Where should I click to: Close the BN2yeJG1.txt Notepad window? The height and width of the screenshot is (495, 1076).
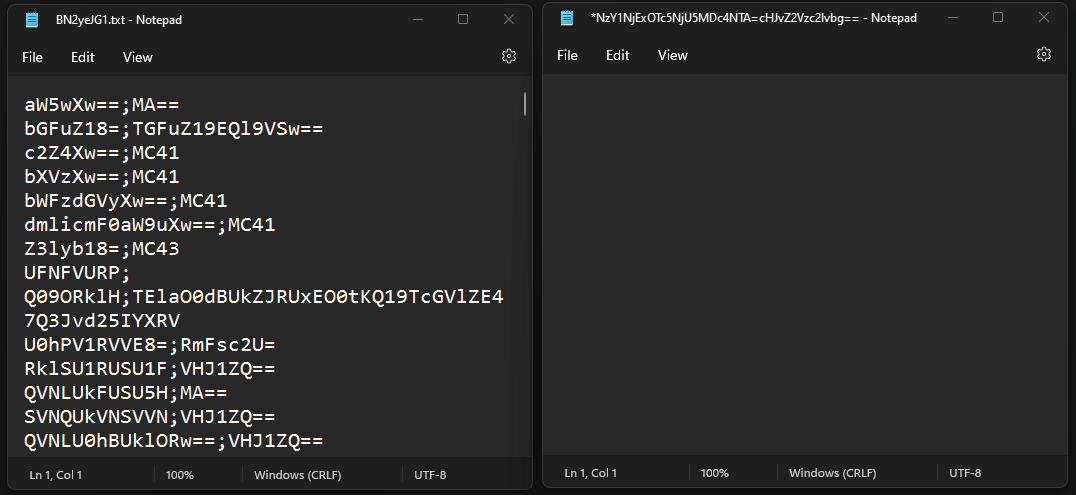(x=509, y=19)
